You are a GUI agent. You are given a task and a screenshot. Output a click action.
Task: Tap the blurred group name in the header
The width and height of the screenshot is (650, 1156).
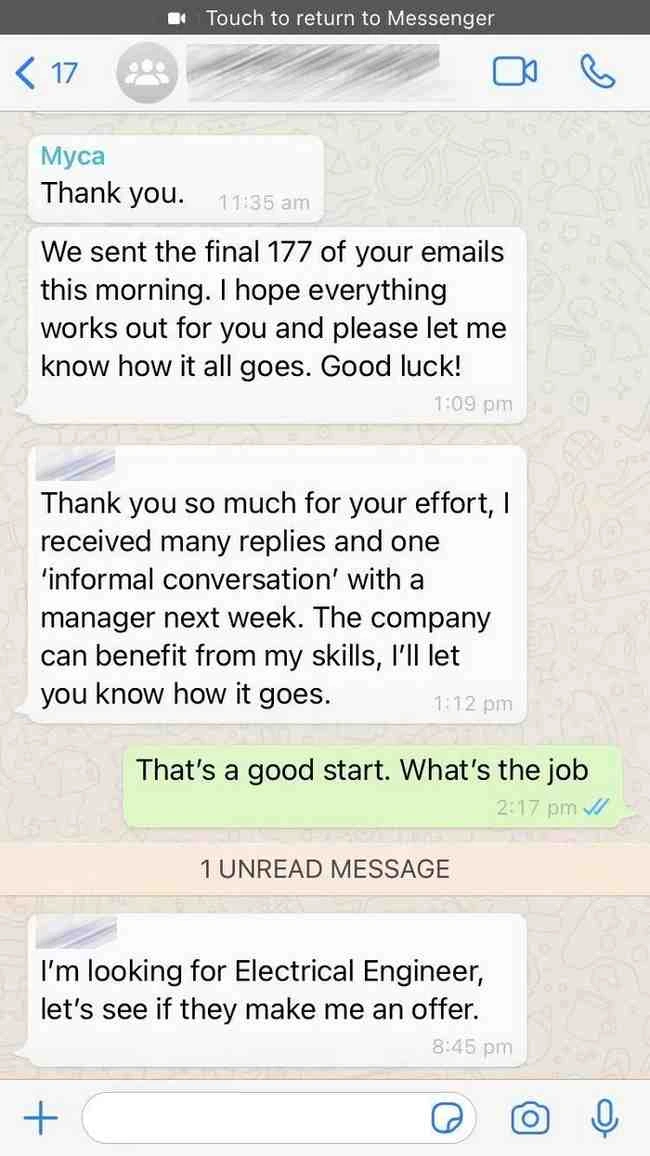[313, 71]
